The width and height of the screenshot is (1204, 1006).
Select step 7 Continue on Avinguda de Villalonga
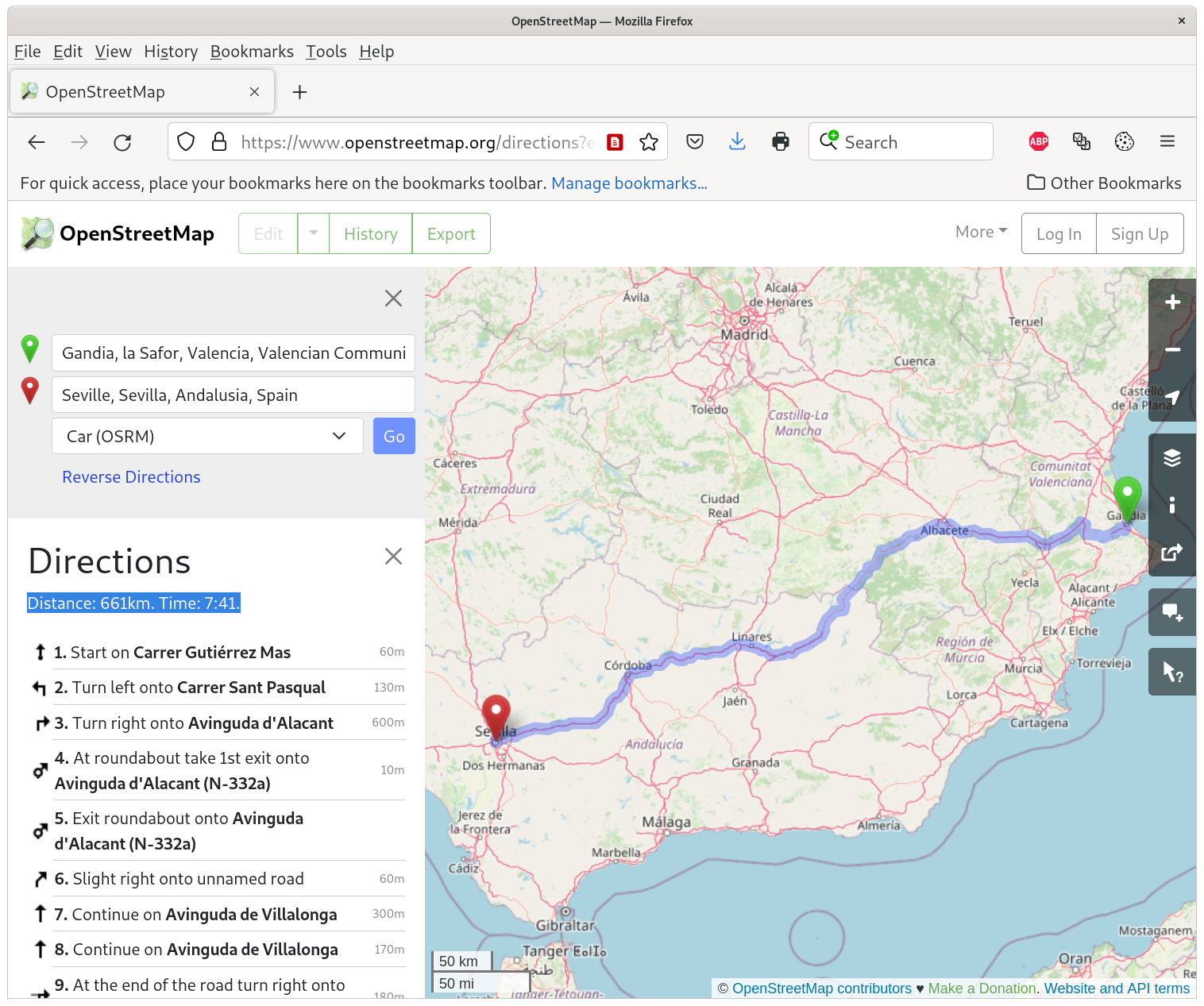(217, 914)
